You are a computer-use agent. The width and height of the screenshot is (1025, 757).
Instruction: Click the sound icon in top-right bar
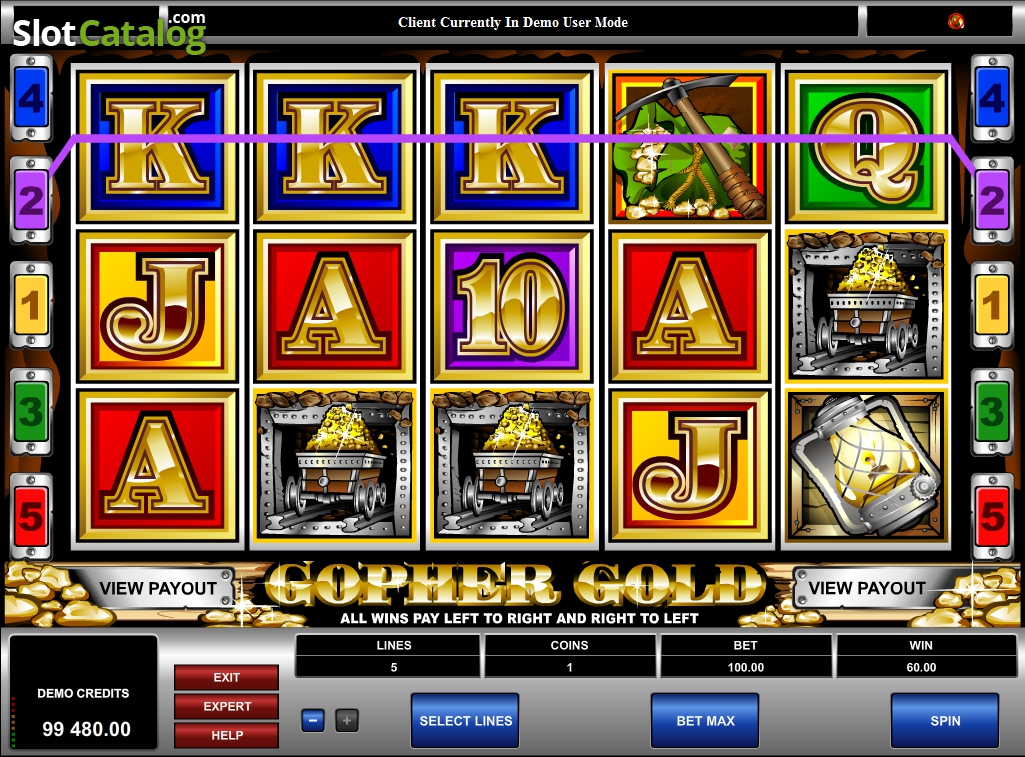pos(956,22)
